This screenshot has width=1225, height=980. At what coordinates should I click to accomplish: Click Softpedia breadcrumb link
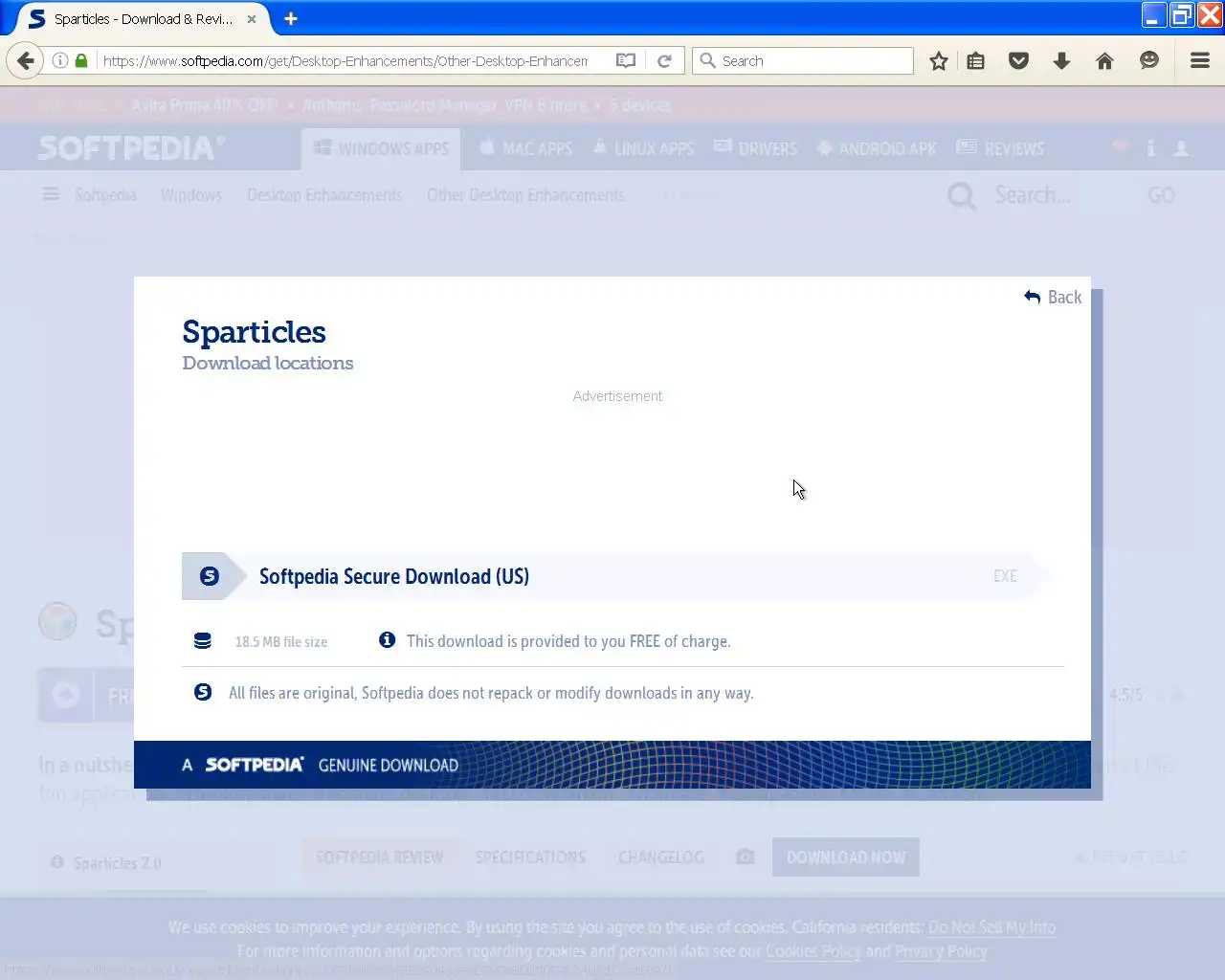click(x=105, y=195)
